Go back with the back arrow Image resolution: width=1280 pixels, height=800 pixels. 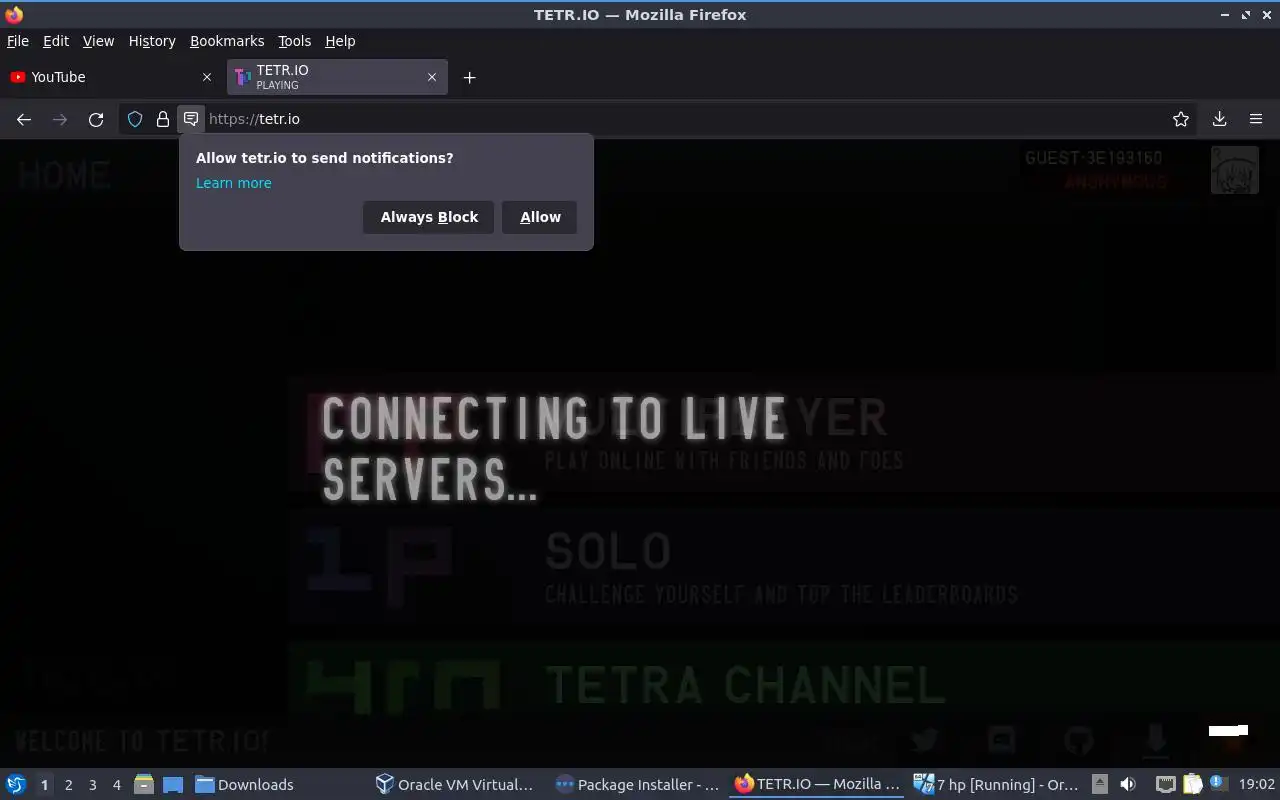(x=24, y=119)
